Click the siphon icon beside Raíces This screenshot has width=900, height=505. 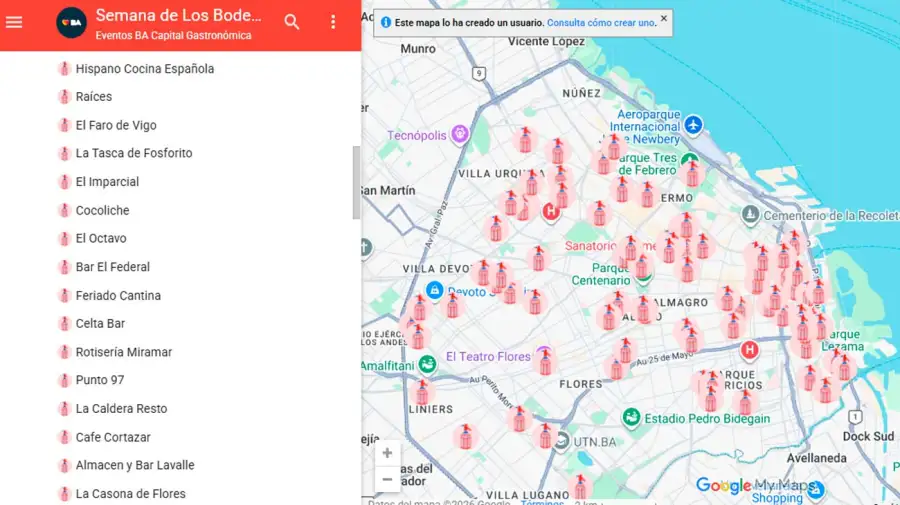coord(64,97)
